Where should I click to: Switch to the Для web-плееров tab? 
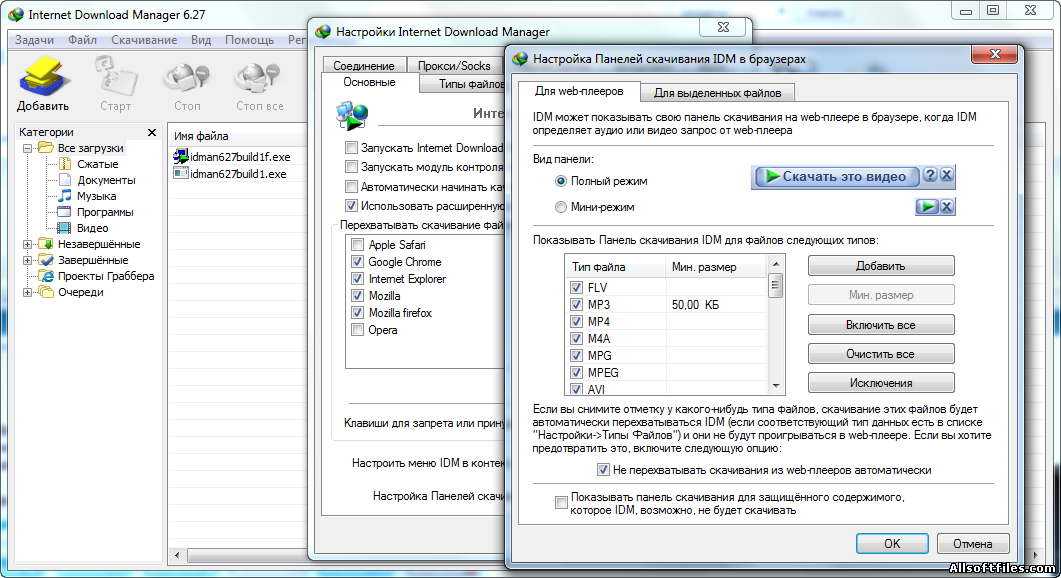579,91
